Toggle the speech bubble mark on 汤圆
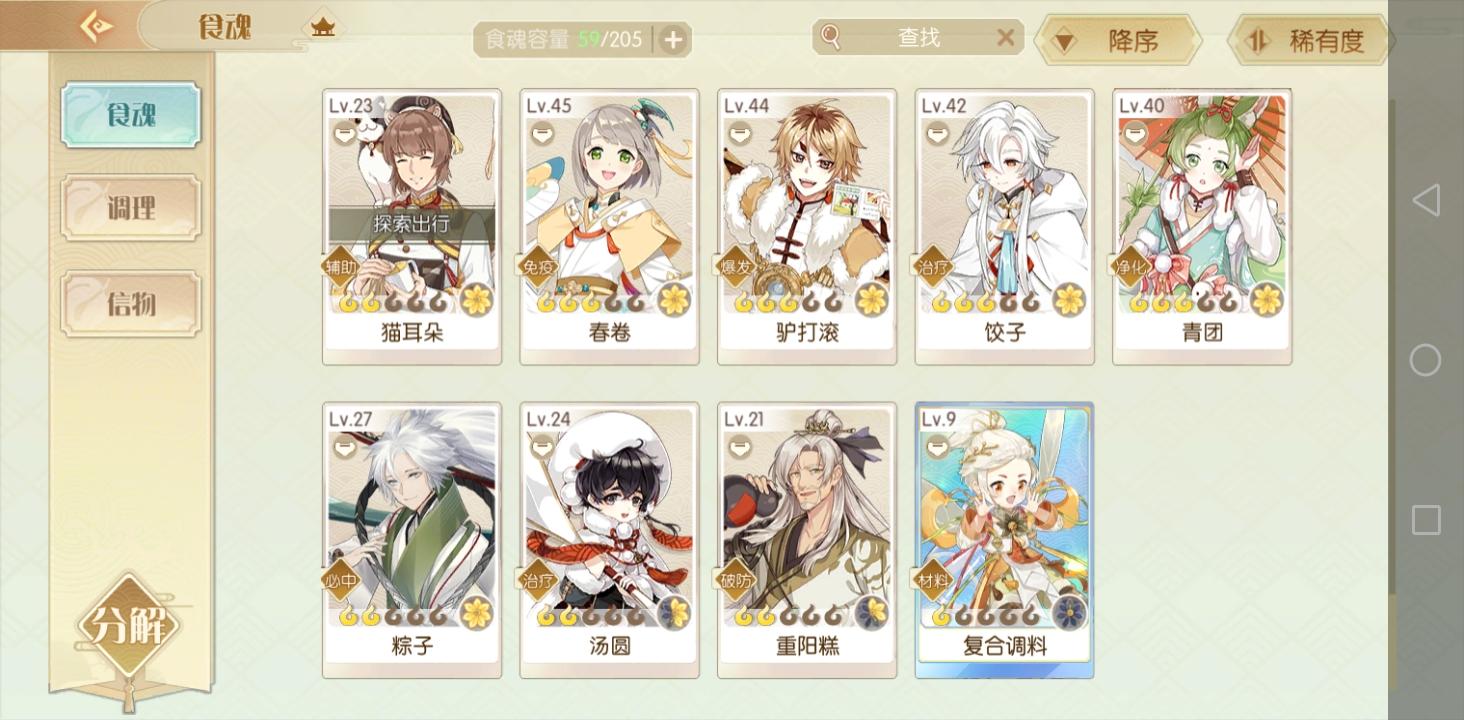The height and width of the screenshot is (720, 1464). (x=542, y=447)
